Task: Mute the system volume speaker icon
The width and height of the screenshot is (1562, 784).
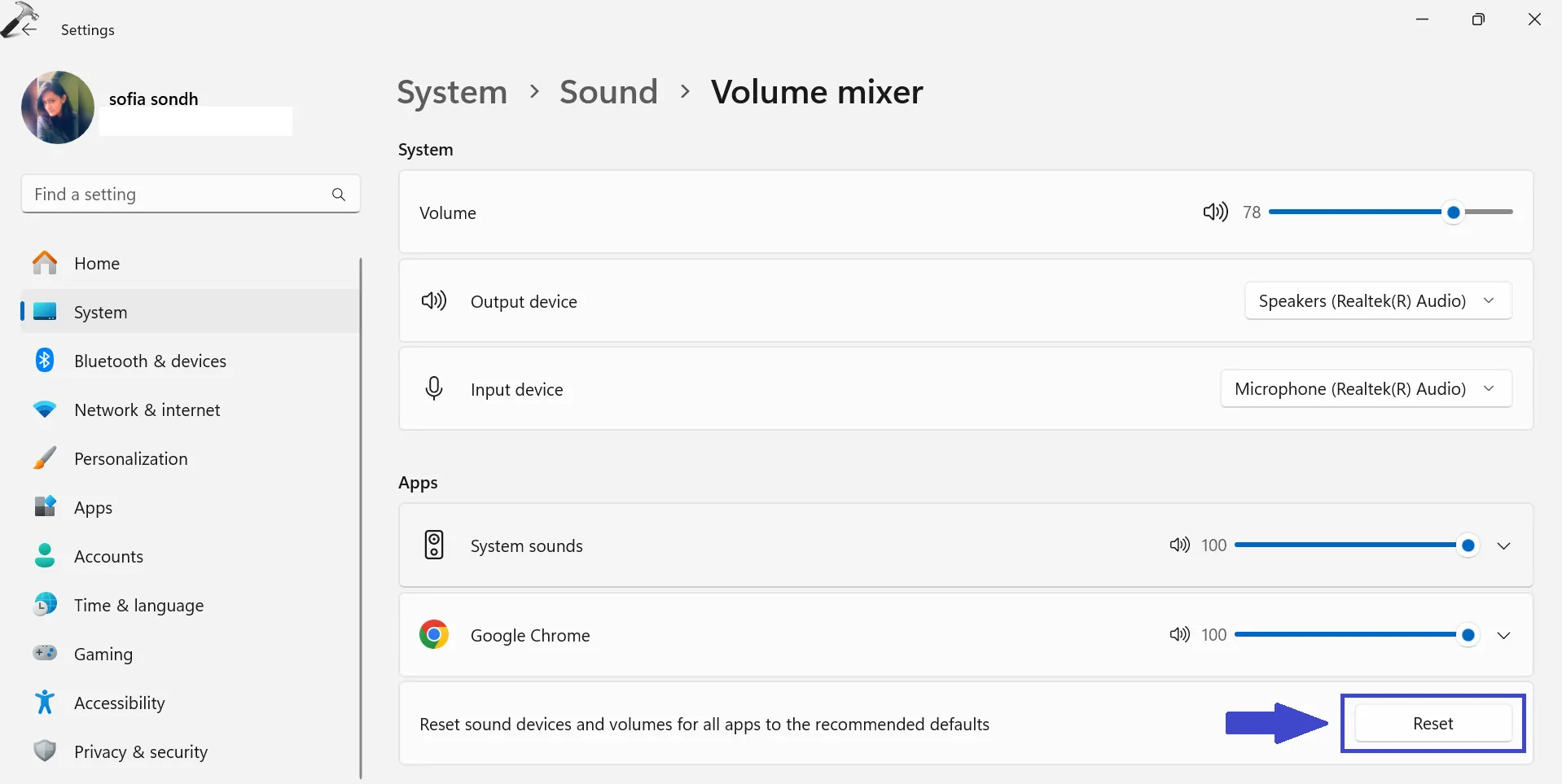Action: [1215, 212]
